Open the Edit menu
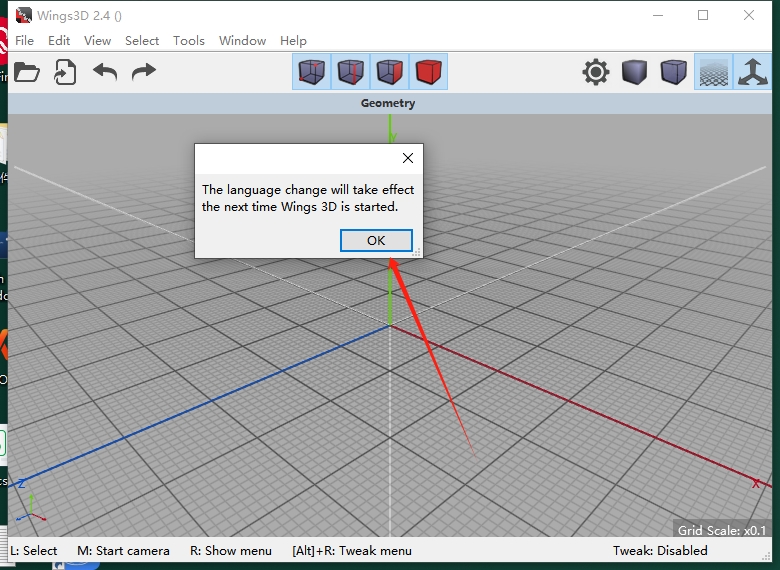This screenshot has height=570, width=780. (59, 41)
